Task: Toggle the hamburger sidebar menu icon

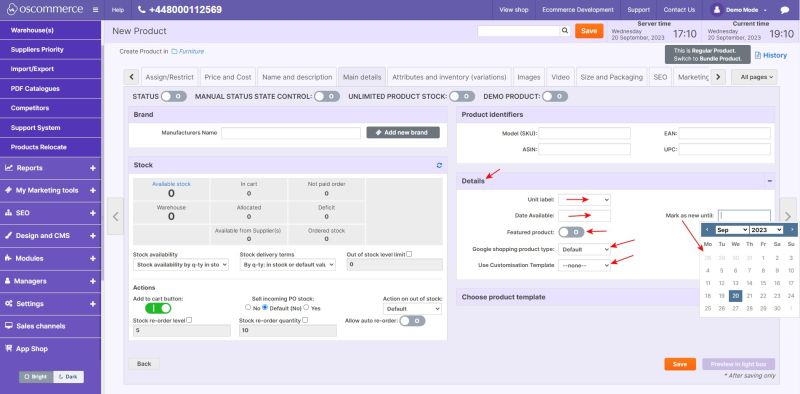Action: 95,10
